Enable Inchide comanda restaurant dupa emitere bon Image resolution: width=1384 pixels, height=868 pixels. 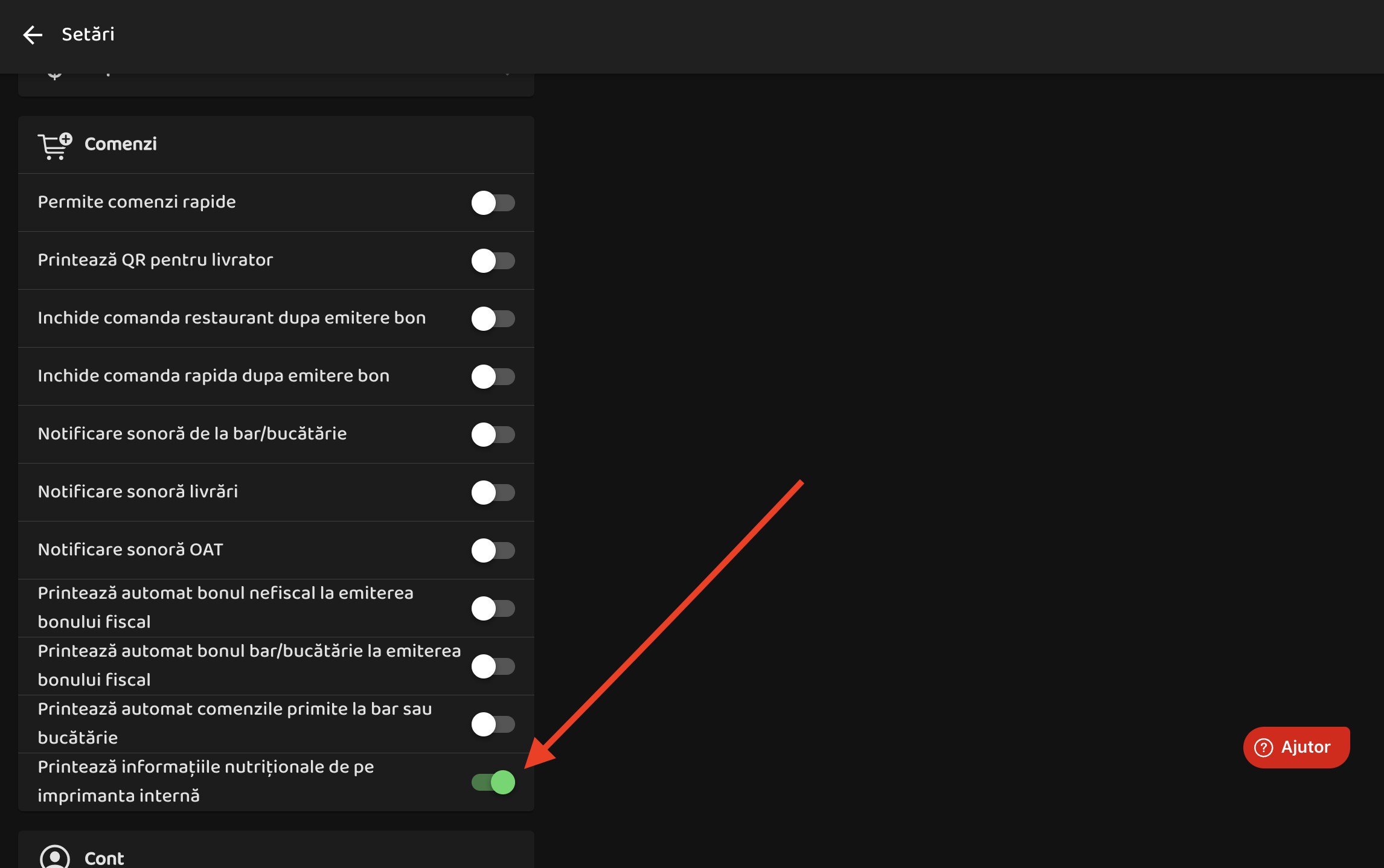pyautogui.click(x=493, y=319)
